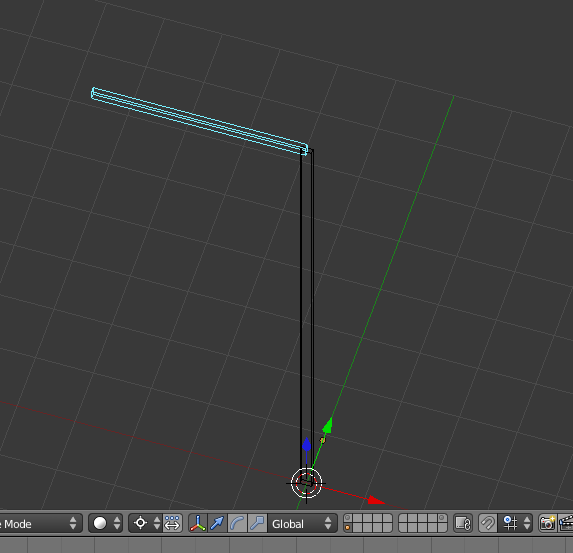Open snap element type dropdown

pyautogui.click(x=516, y=523)
